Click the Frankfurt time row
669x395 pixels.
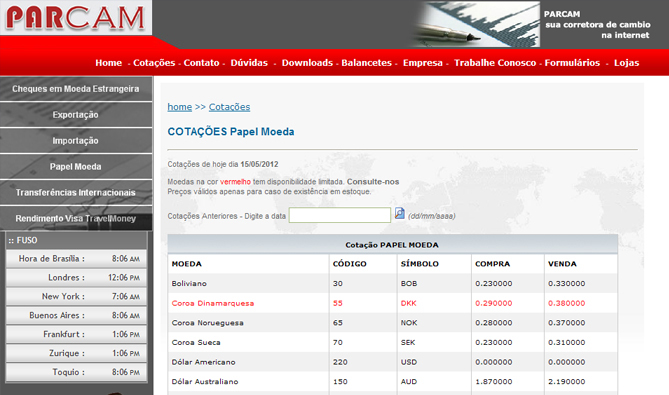point(76,334)
